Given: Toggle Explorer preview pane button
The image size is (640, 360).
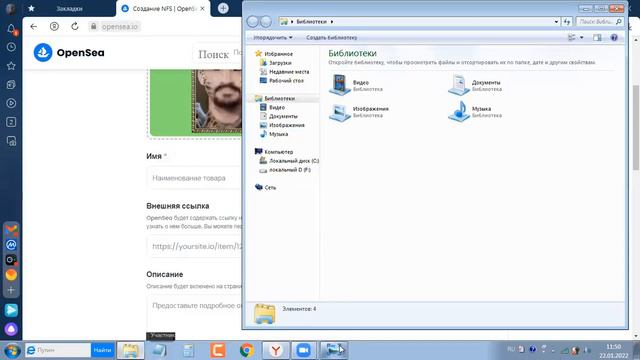Looking at the screenshot, I should point(597,38).
